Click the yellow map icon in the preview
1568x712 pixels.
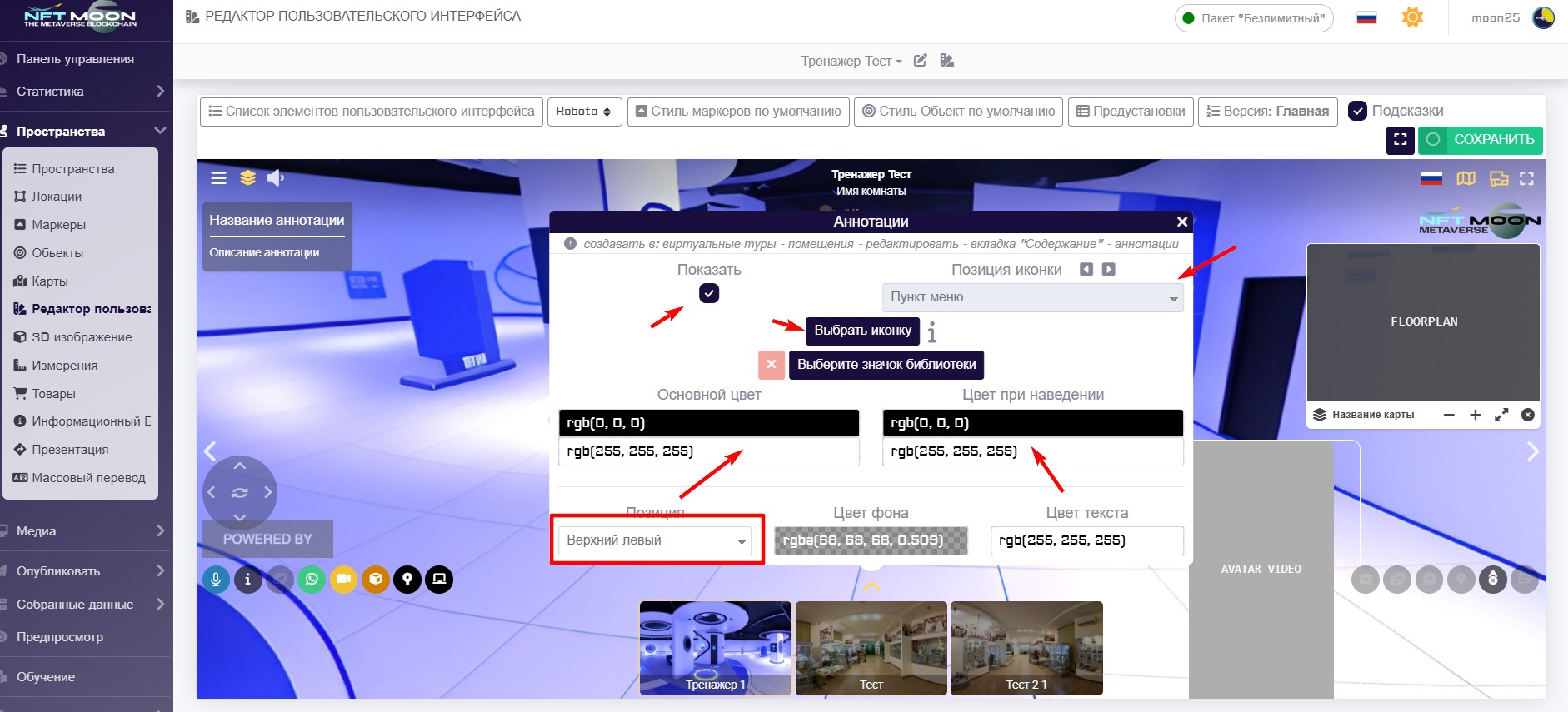coord(1466,178)
